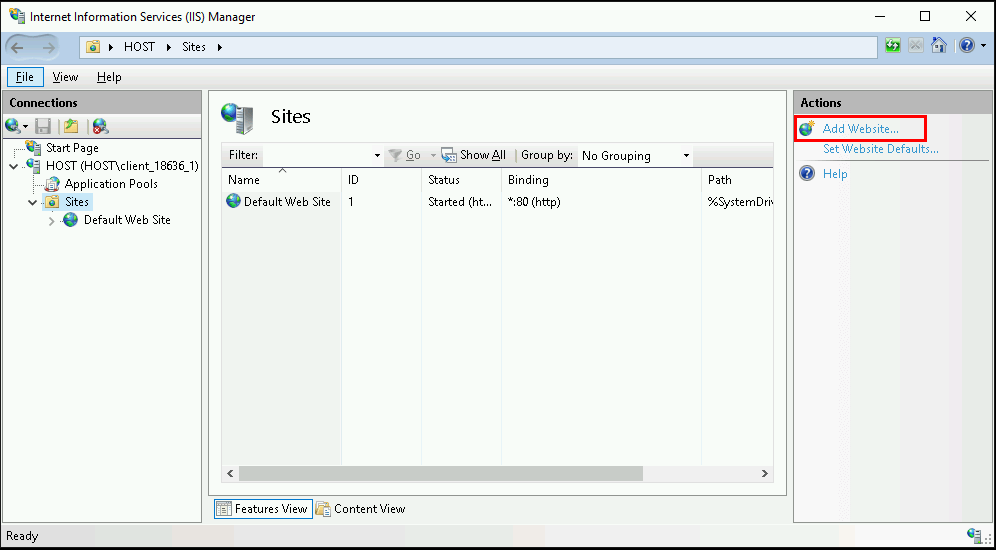
Task: Open the File menu
Action: 25,77
